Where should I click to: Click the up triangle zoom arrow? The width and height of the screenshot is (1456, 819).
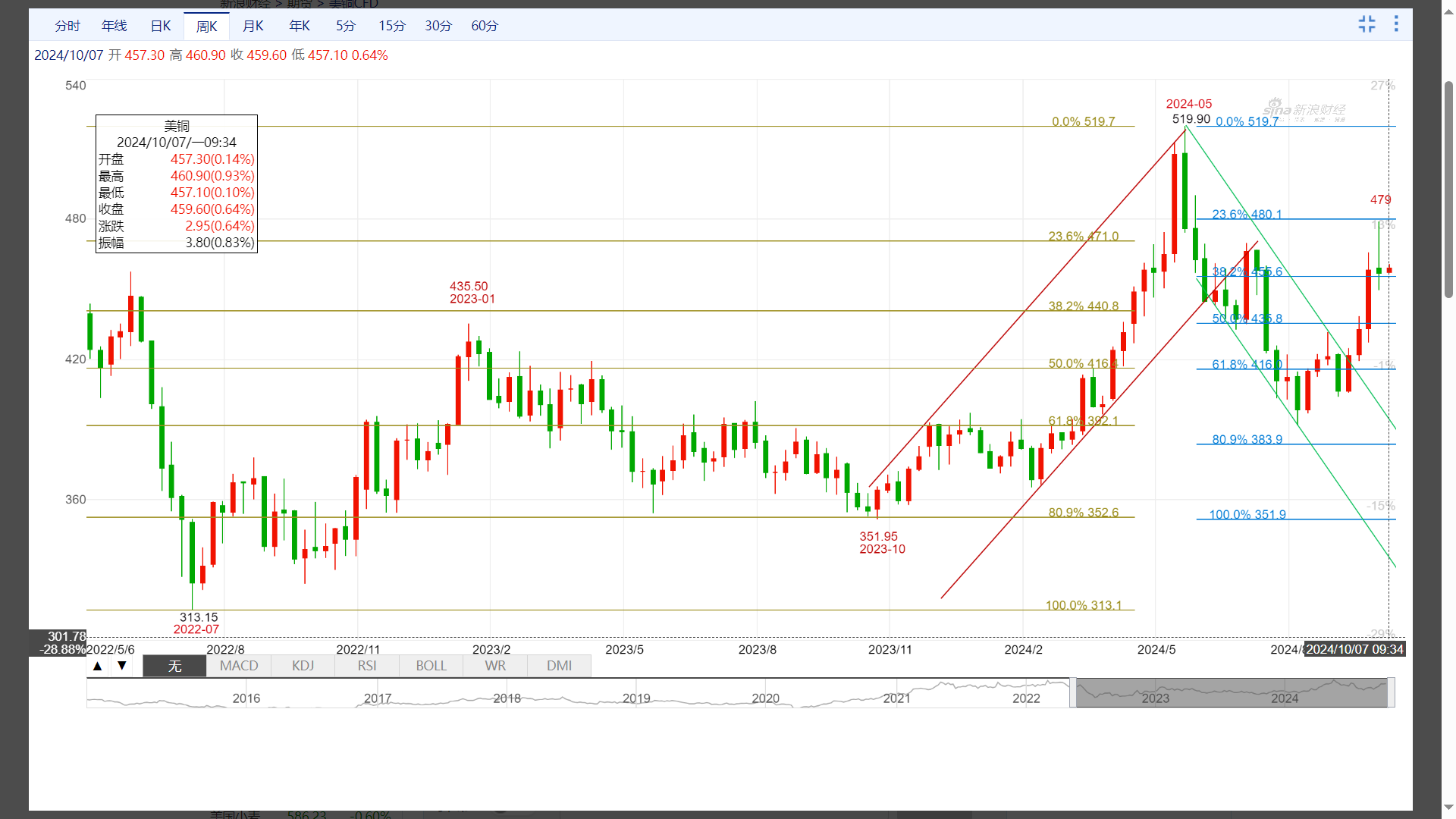[97, 666]
